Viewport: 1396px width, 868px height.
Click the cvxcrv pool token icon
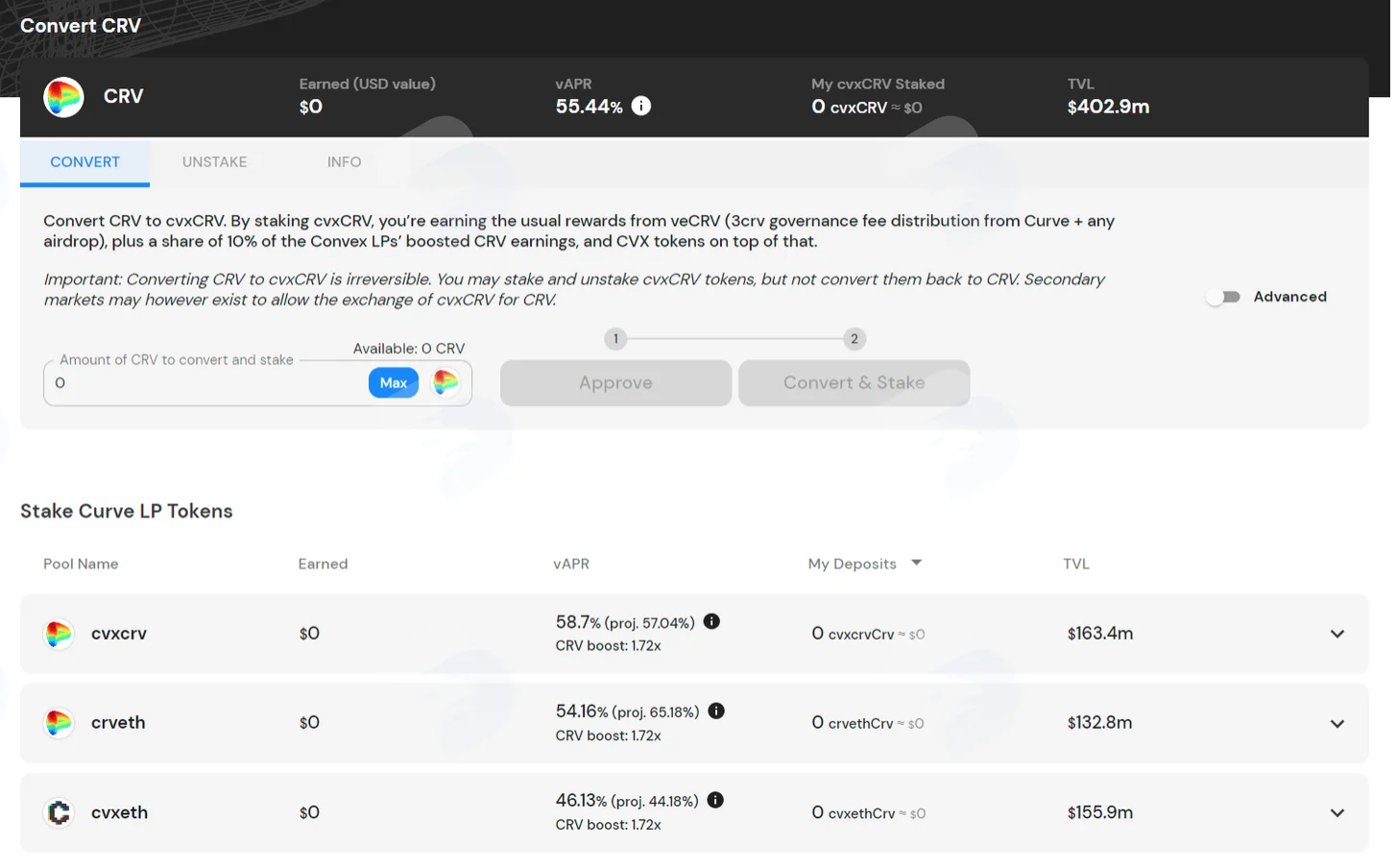(x=59, y=634)
